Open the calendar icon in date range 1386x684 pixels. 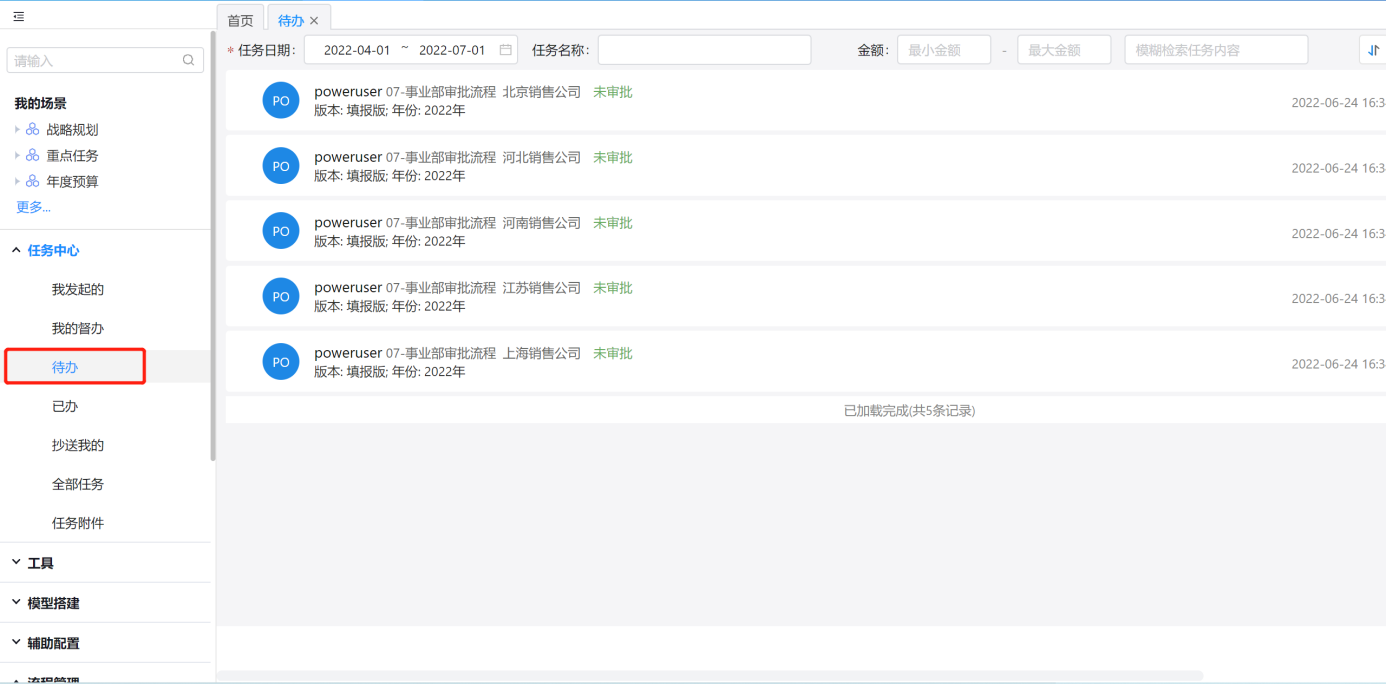coord(506,50)
